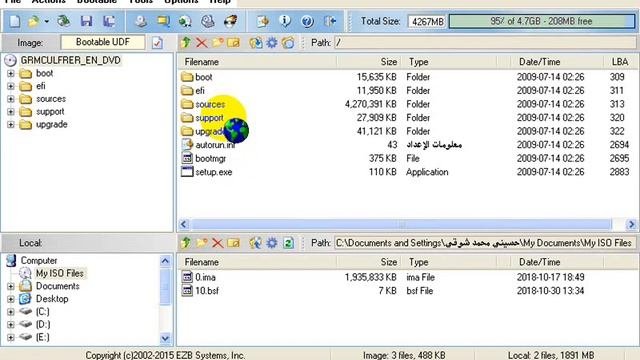
Task: Expand the upgrade folder in image tree
Action: coord(11,124)
